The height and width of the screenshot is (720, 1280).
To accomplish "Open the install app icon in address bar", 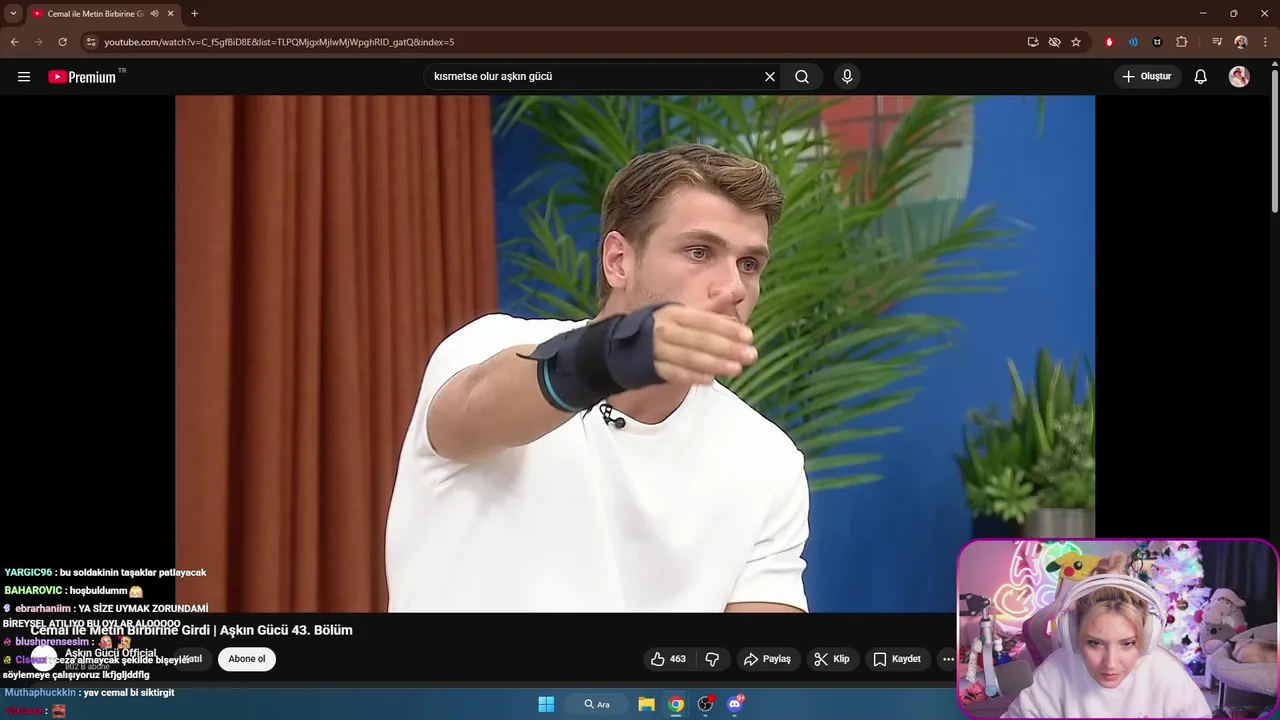I will (1033, 42).
